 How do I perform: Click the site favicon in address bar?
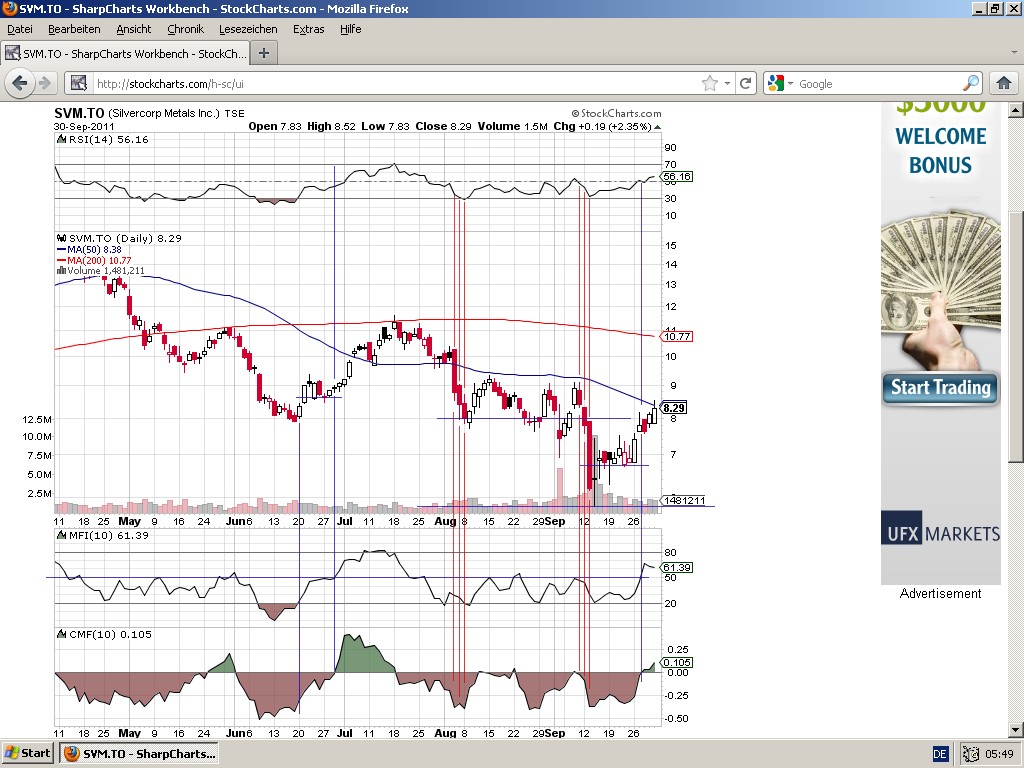(79, 84)
